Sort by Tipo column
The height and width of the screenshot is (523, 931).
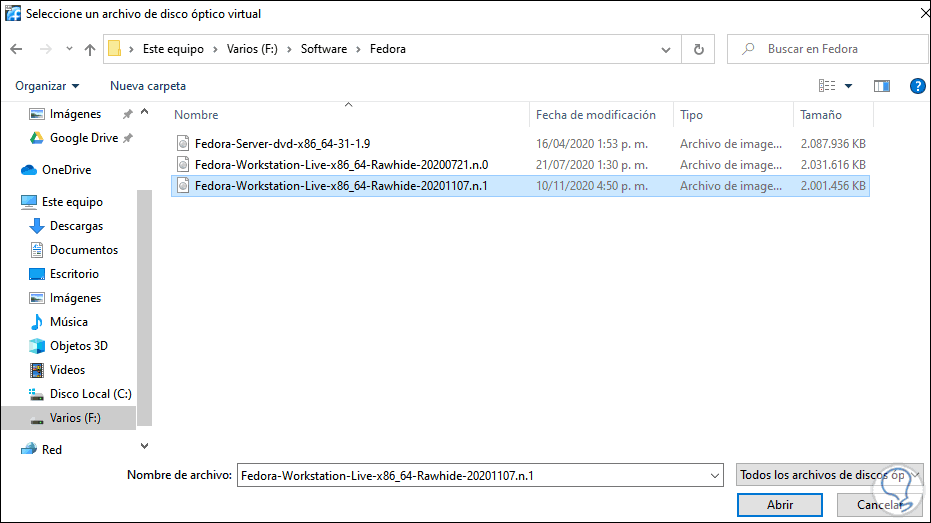691,115
